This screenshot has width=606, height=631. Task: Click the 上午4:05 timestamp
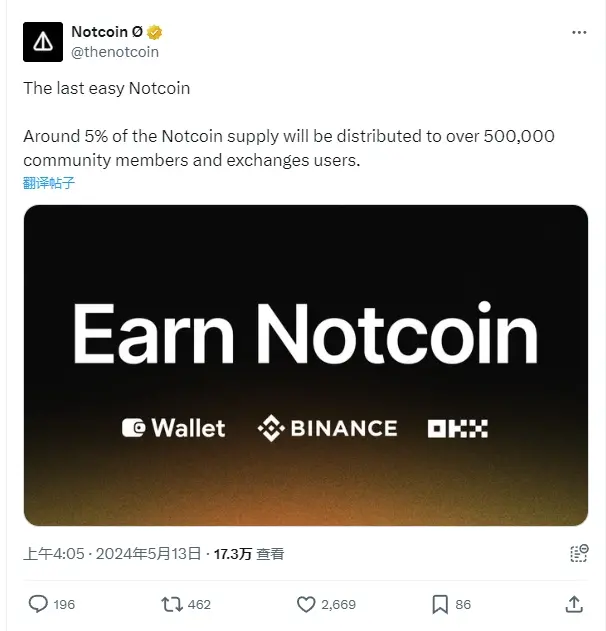click(58, 554)
